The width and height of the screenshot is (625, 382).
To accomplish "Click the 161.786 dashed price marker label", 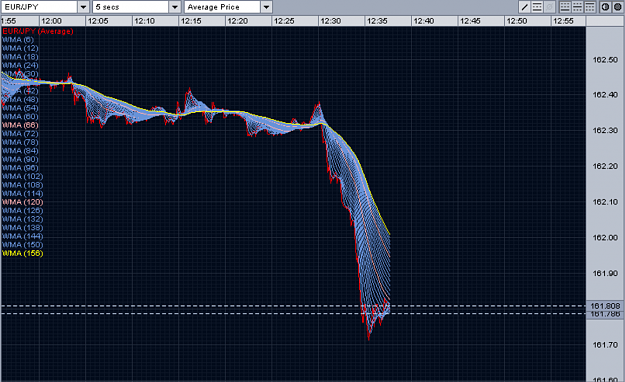I will [x=605, y=314].
